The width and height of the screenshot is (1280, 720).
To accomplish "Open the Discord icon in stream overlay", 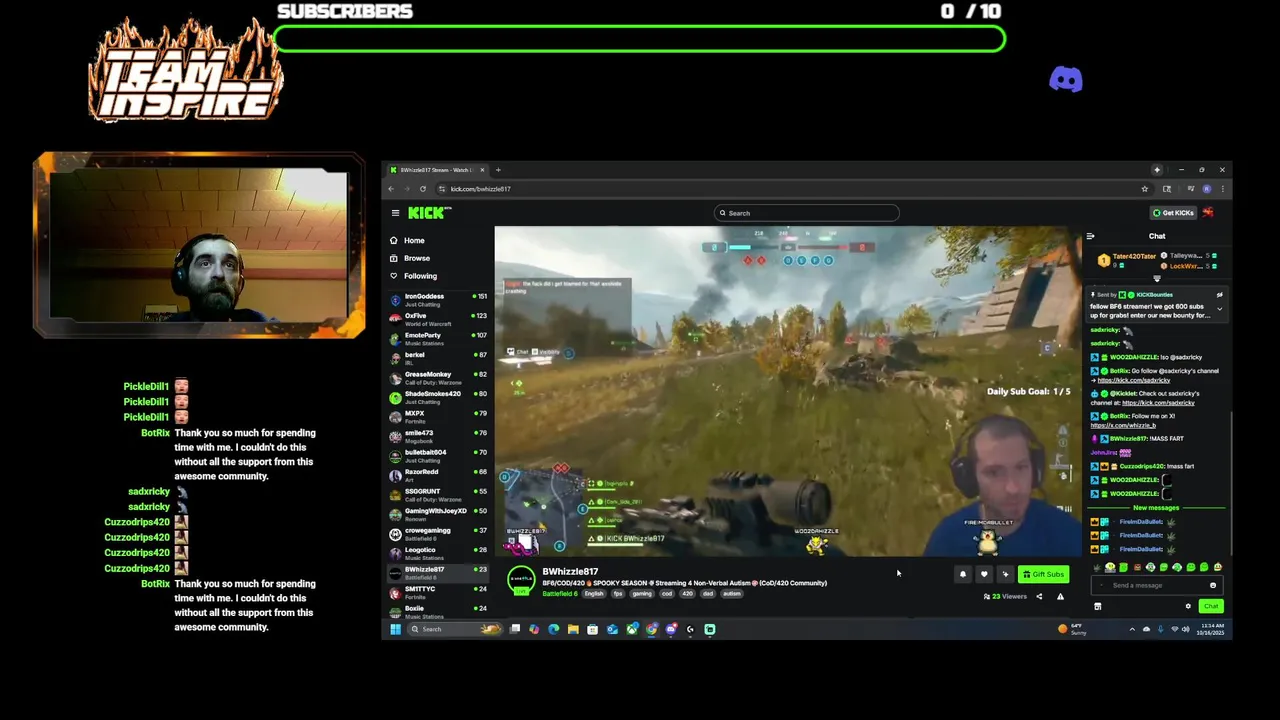I will (1066, 79).
